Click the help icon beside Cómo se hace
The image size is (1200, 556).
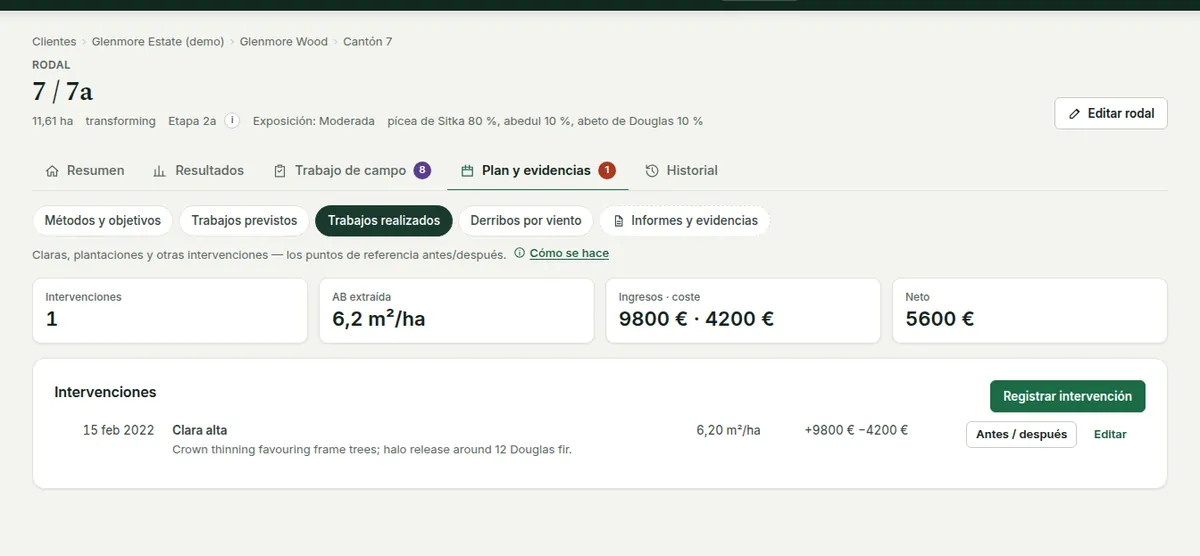(x=519, y=253)
